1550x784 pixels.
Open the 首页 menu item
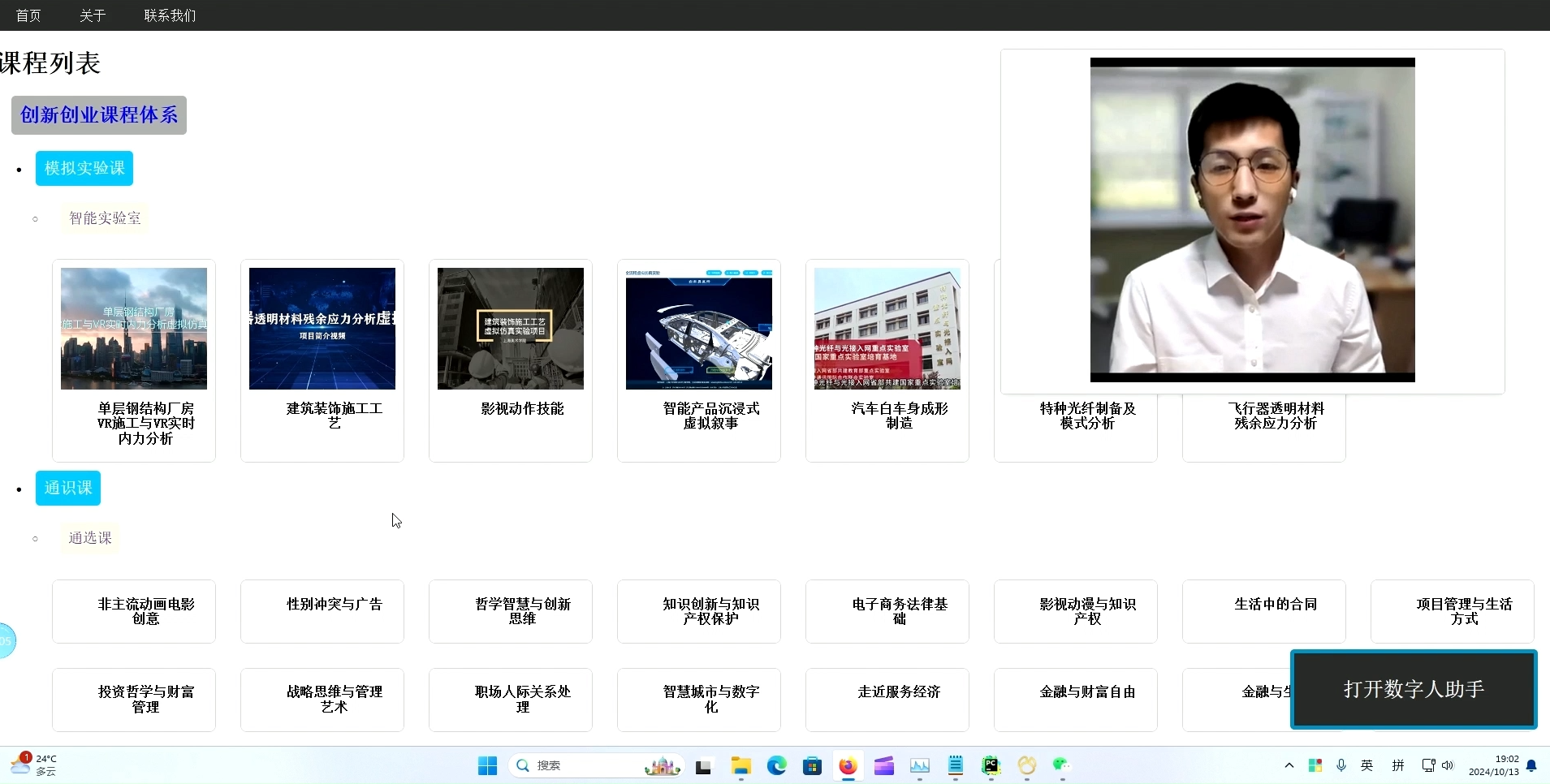coord(28,15)
